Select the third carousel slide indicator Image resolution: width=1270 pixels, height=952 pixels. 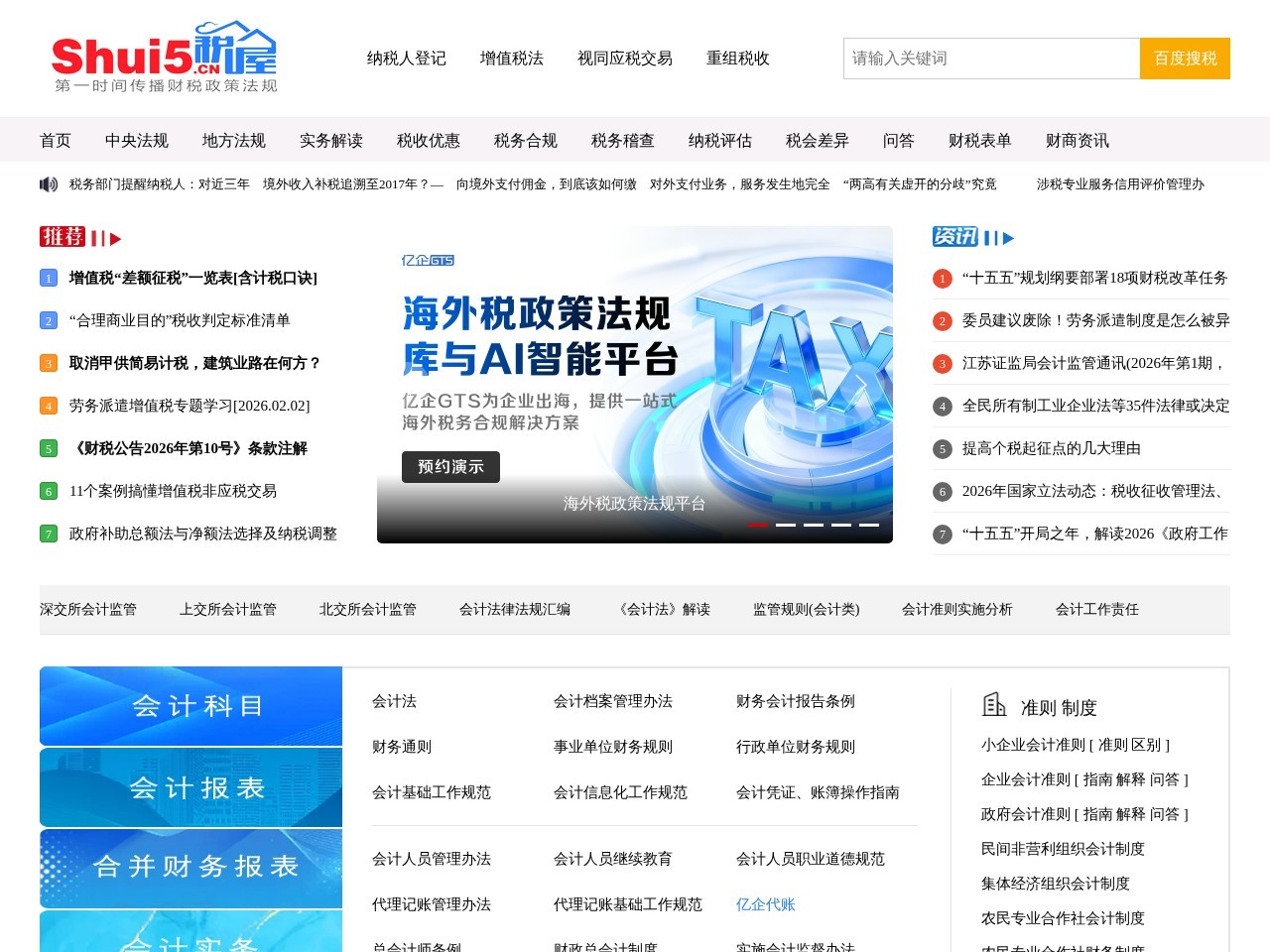(x=814, y=525)
